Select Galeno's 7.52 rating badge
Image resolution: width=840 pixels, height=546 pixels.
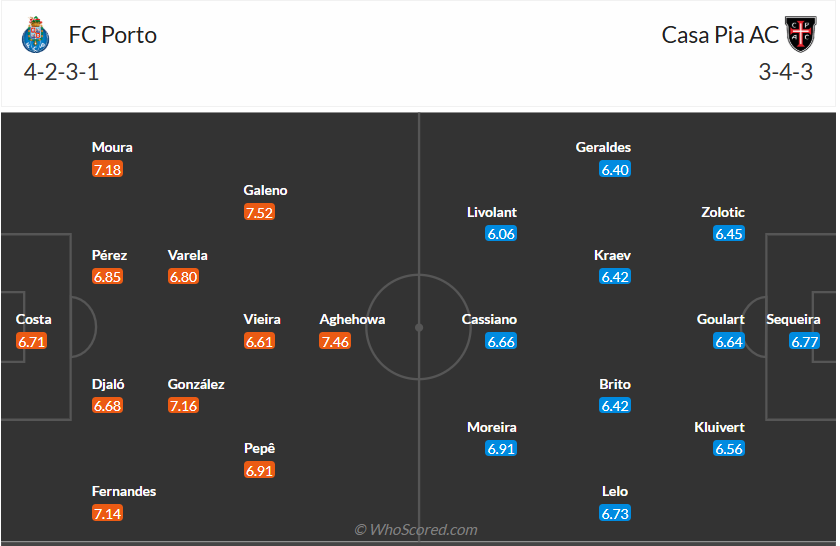259,212
